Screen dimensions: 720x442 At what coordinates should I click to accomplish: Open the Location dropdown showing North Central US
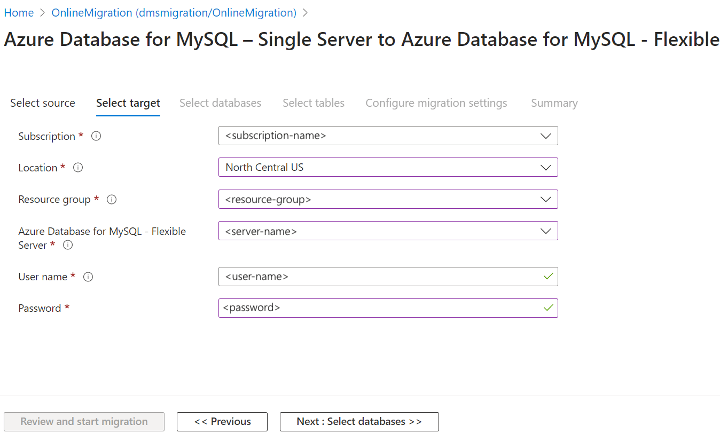(x=387, y=168)
